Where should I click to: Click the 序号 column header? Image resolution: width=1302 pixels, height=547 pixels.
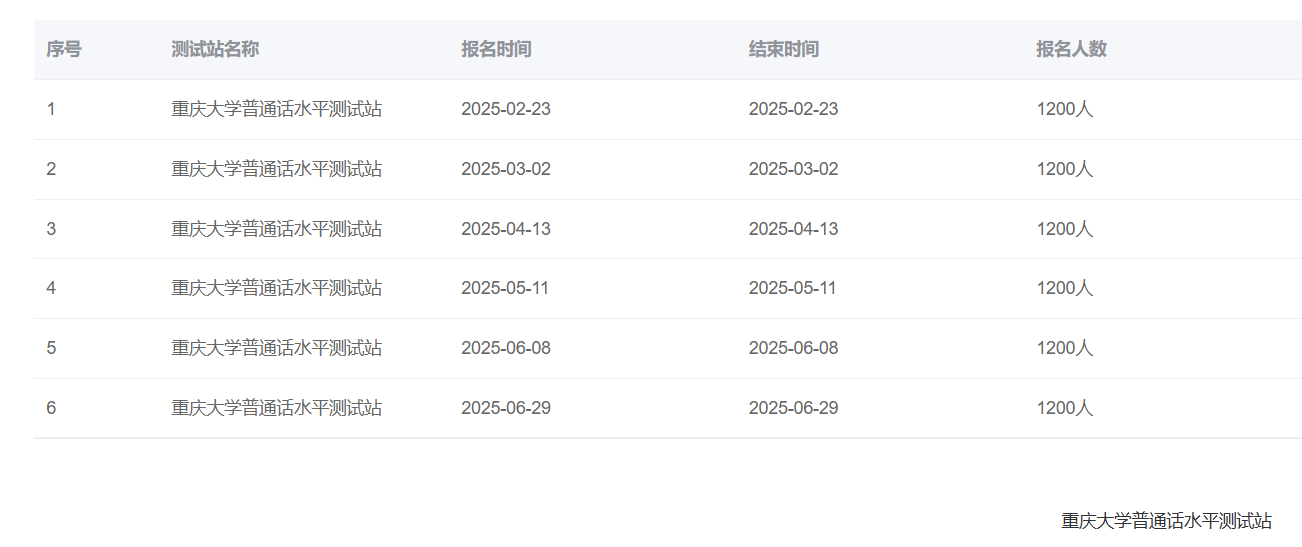pos(64,49)
